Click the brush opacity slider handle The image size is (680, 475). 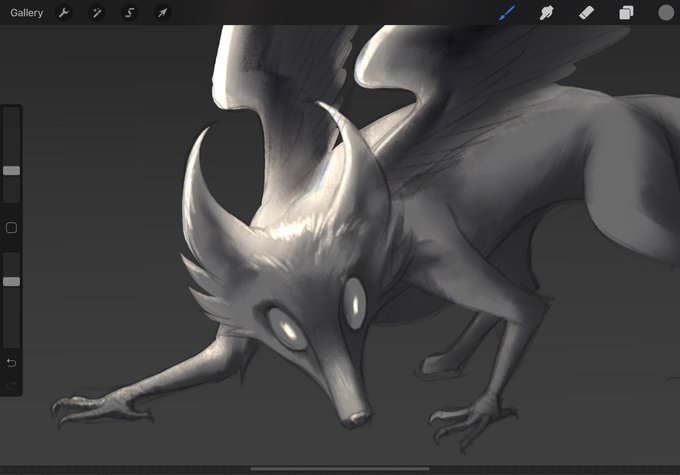(11, 282)
